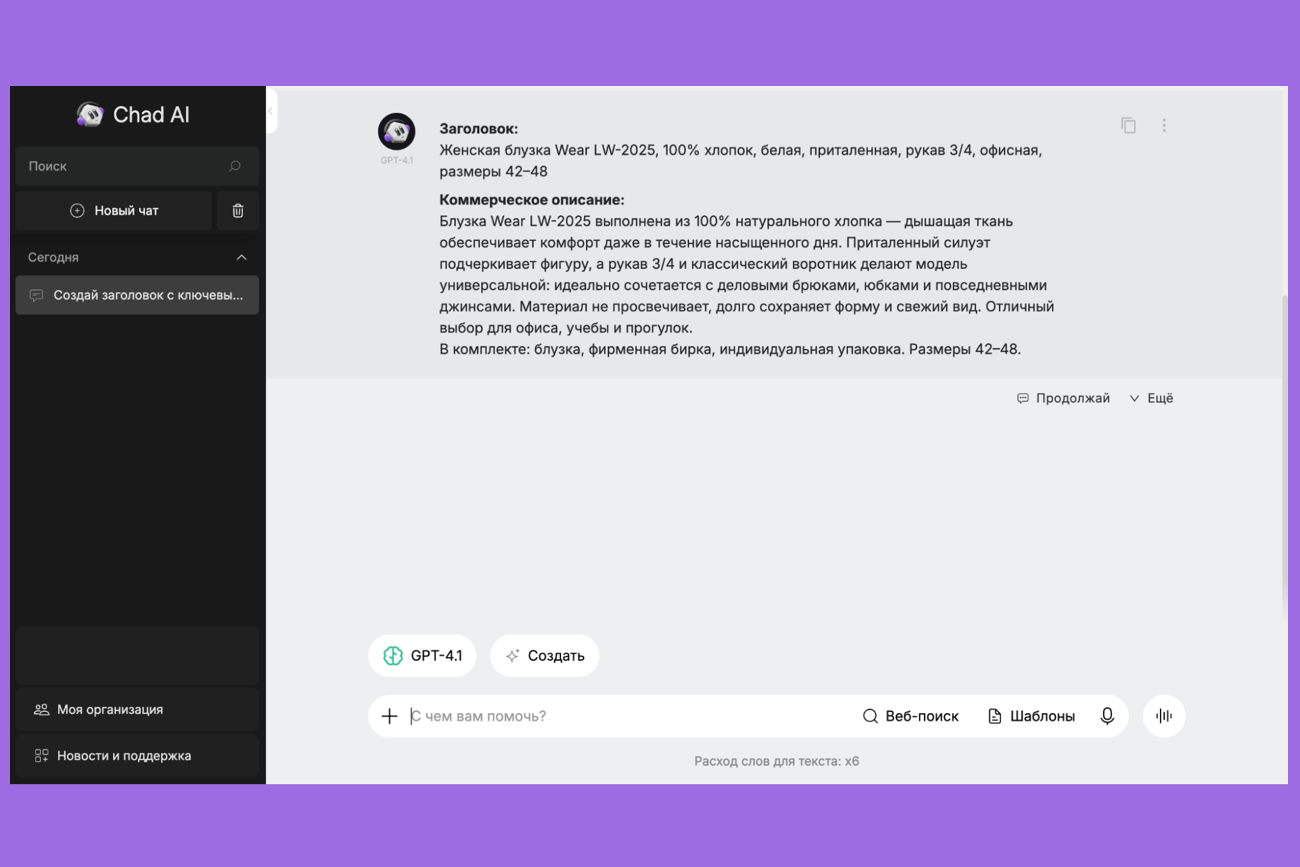The height and width of the screenshot is (867, 1300).
Task: Open the message three-dot options menu
Action: [x=1164, y=125]
